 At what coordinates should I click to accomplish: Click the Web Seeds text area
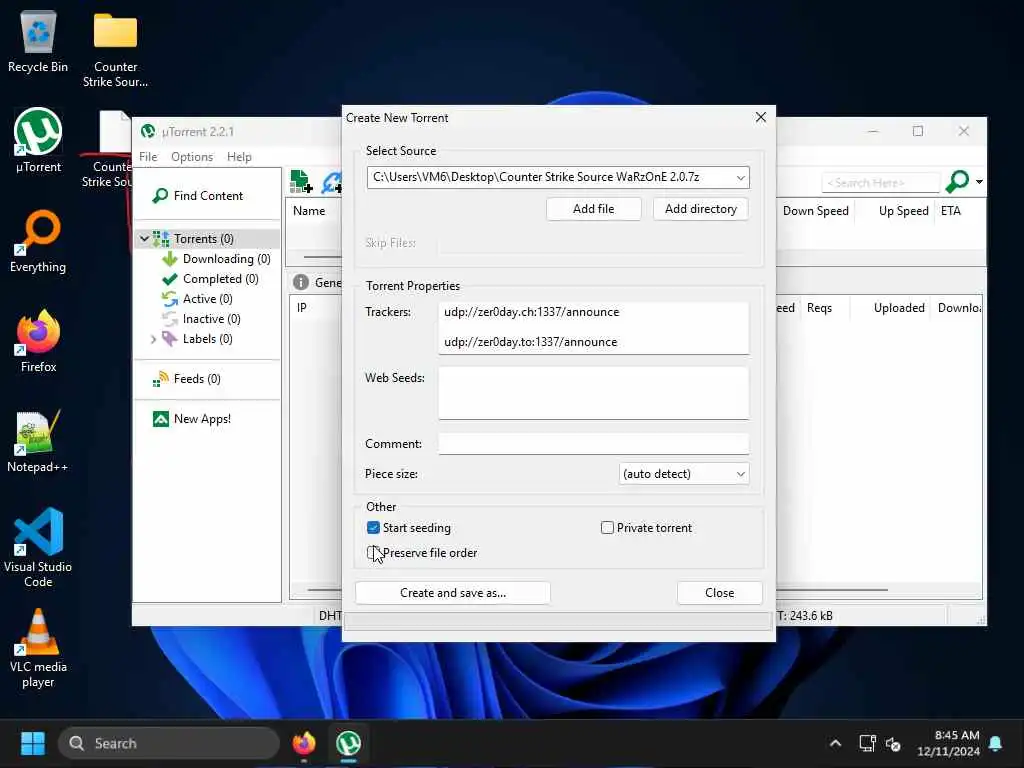click(x=594, y=392)
